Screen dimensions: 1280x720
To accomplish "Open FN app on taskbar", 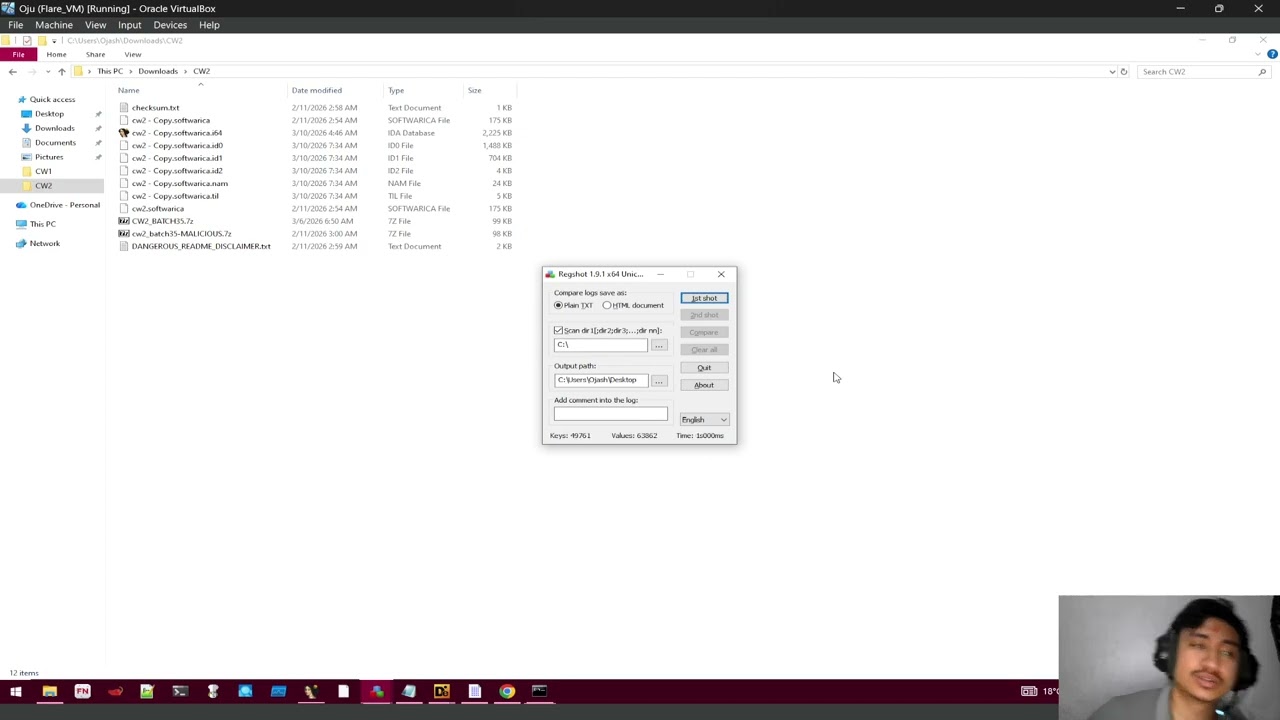I will 82,691.
